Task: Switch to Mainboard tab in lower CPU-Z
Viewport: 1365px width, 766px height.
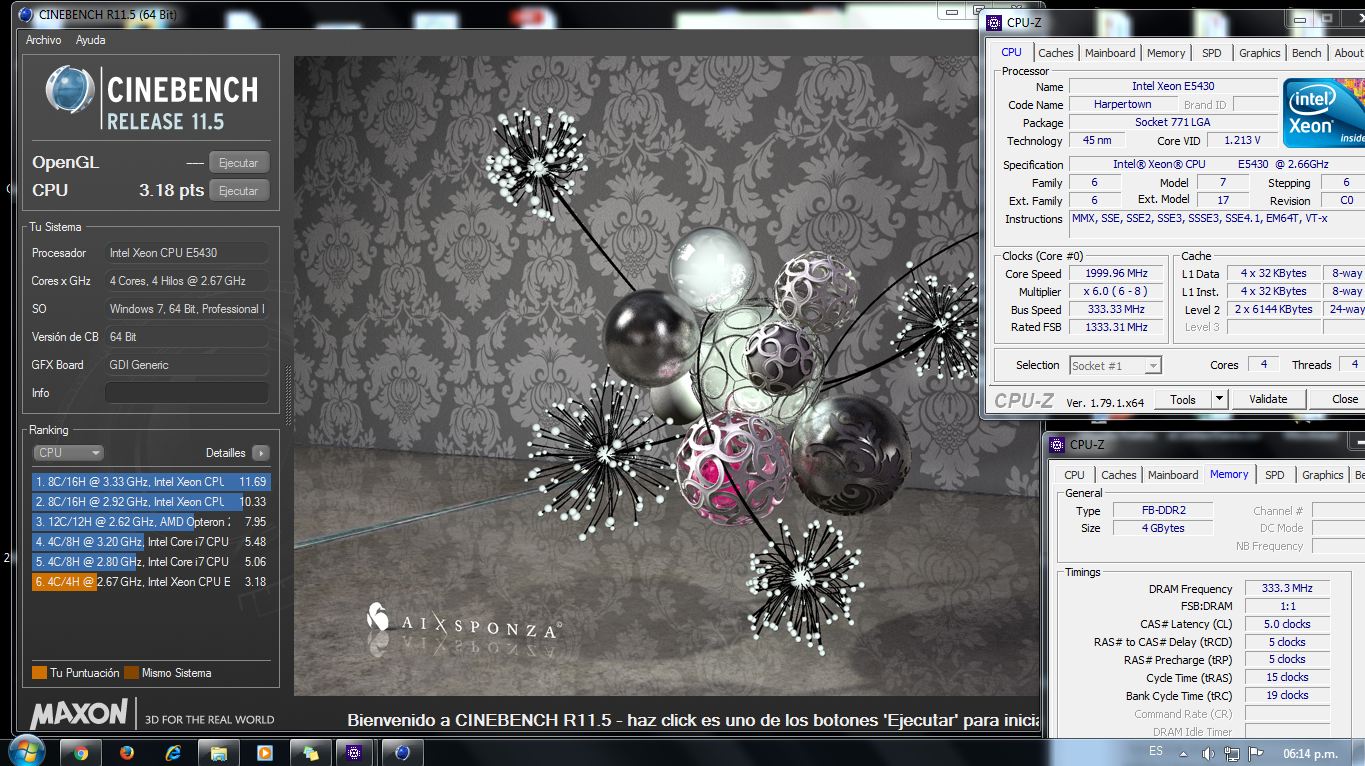Action: pyautogui.click(x=1173, y=475)
